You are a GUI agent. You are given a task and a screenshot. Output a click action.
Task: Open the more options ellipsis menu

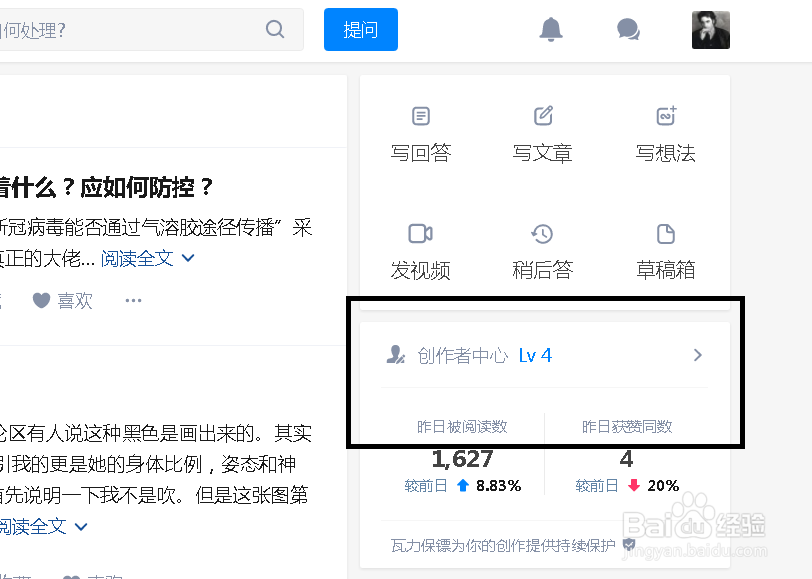click(133, 300)
